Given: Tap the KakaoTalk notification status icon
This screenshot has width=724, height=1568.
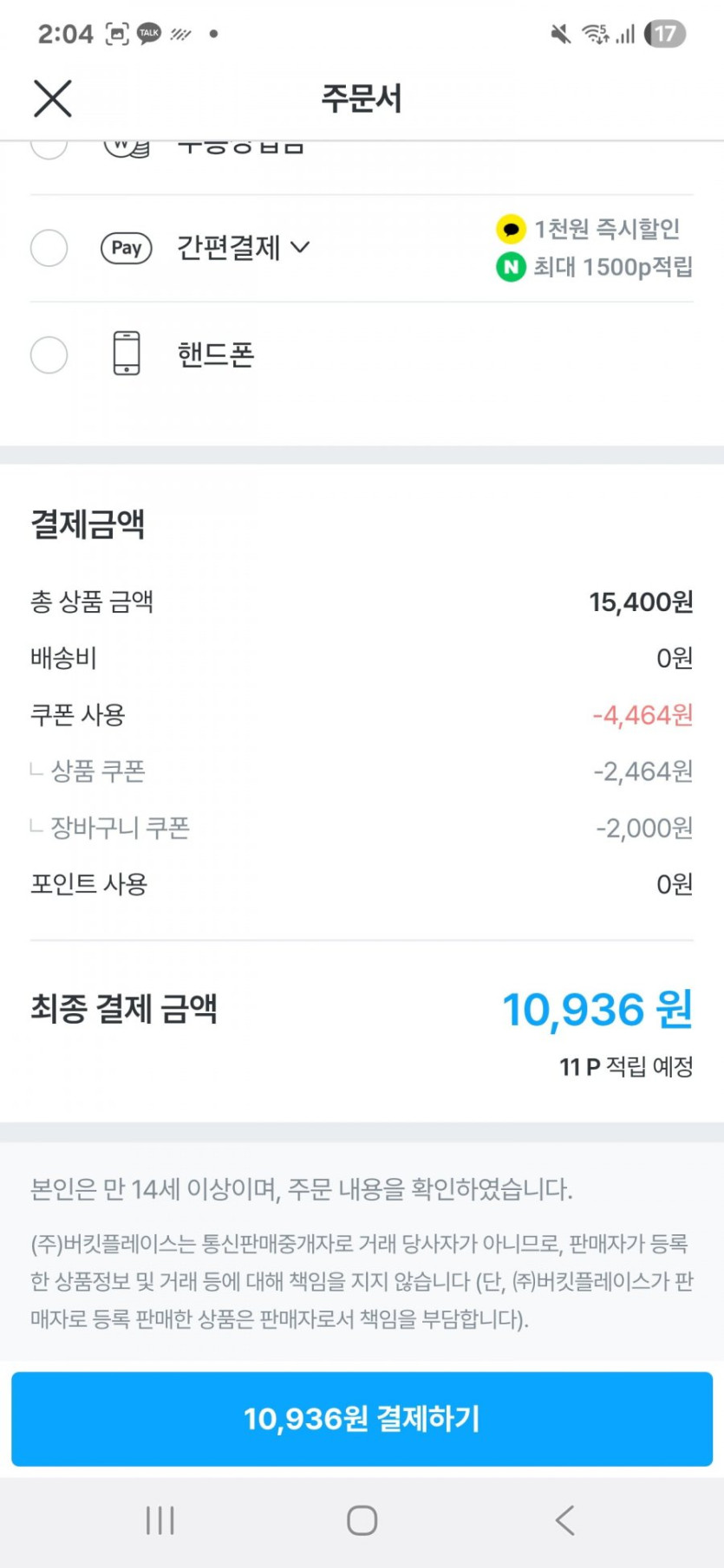Looking at the screenshot, I should [x=149, y=34].
